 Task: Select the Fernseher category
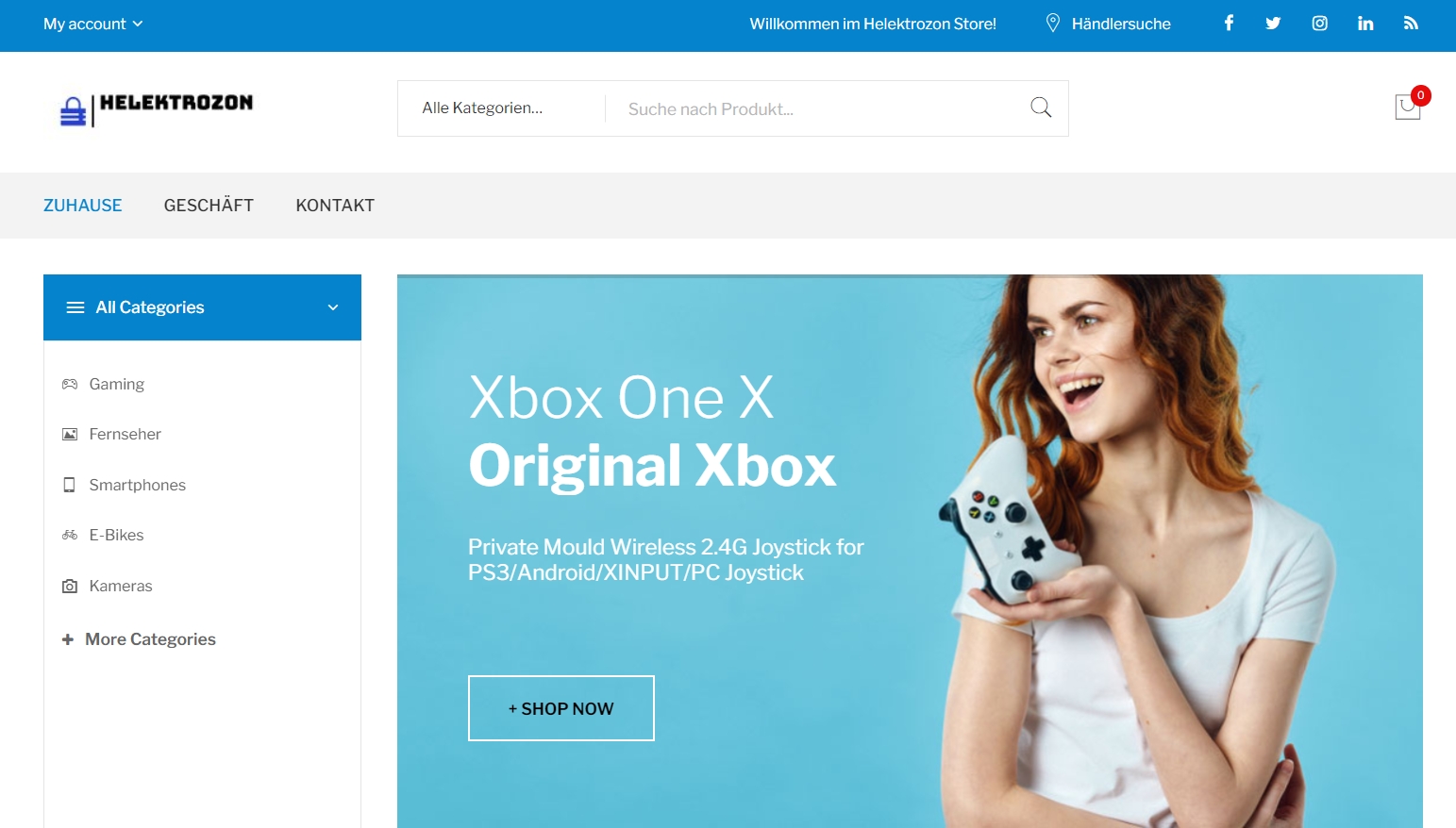126,434
